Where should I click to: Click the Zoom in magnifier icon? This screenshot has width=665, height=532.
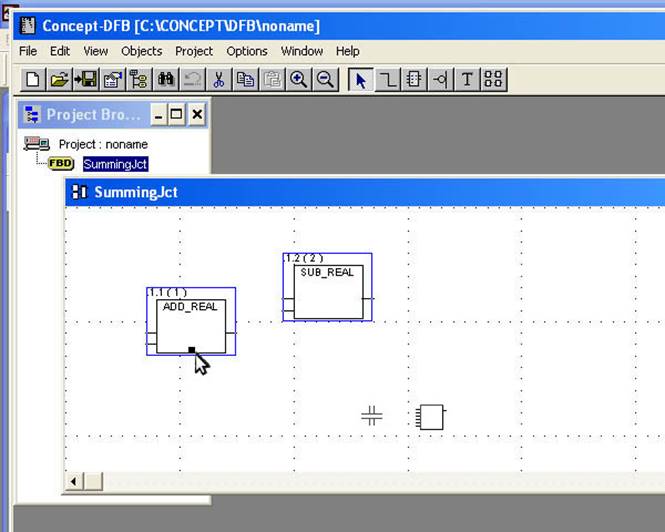pos(298,79)
